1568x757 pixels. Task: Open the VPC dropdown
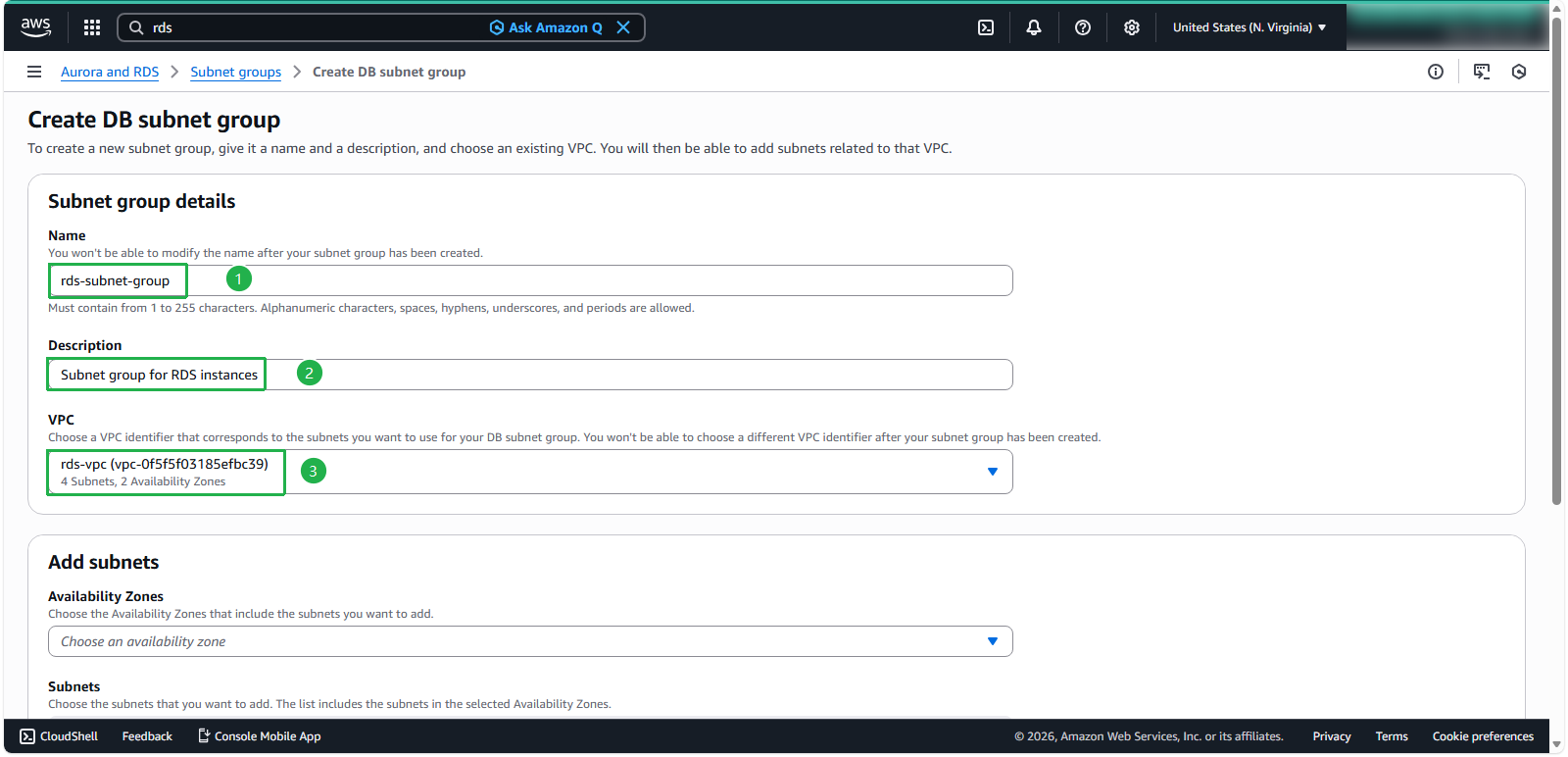(x=530, y=472)
